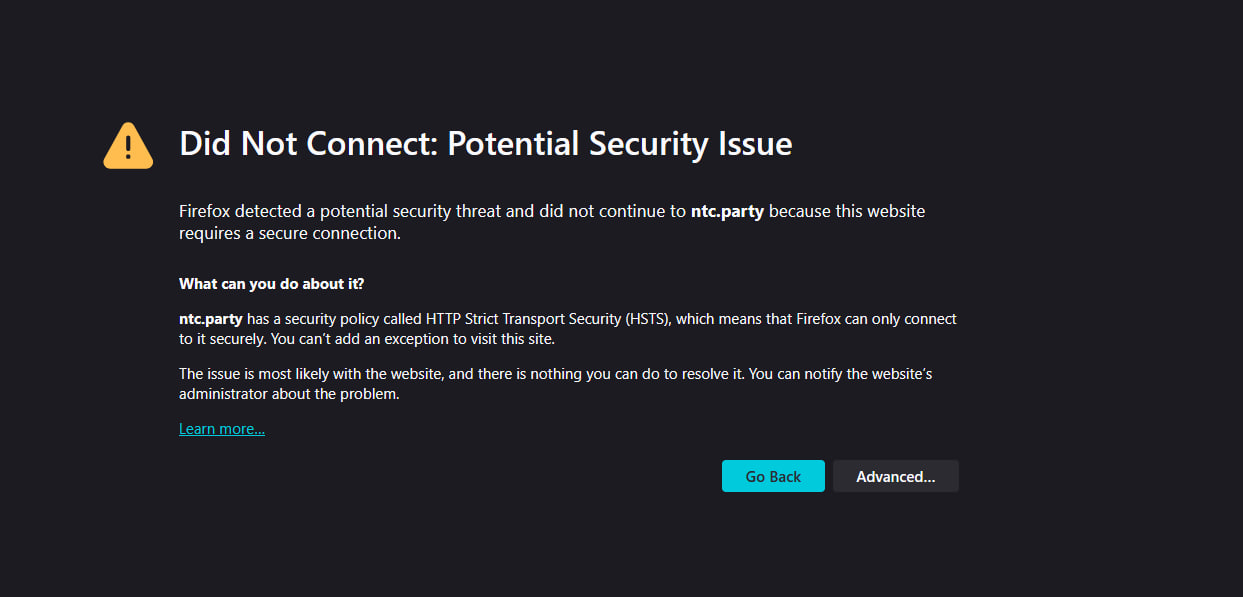Click the Go Back button
Screen dimensions: 1243x597
(x=773, y=476)
